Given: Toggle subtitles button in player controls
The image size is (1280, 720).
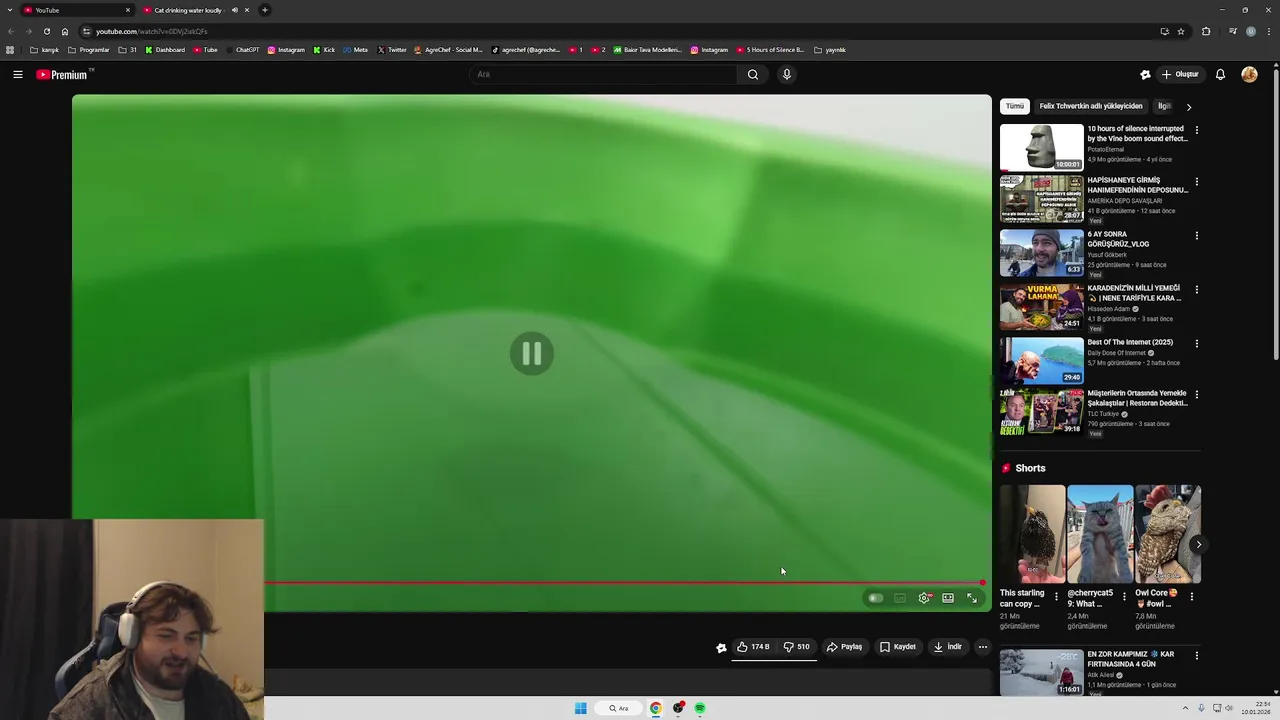Looking at the screenshot, I should 900,598.
